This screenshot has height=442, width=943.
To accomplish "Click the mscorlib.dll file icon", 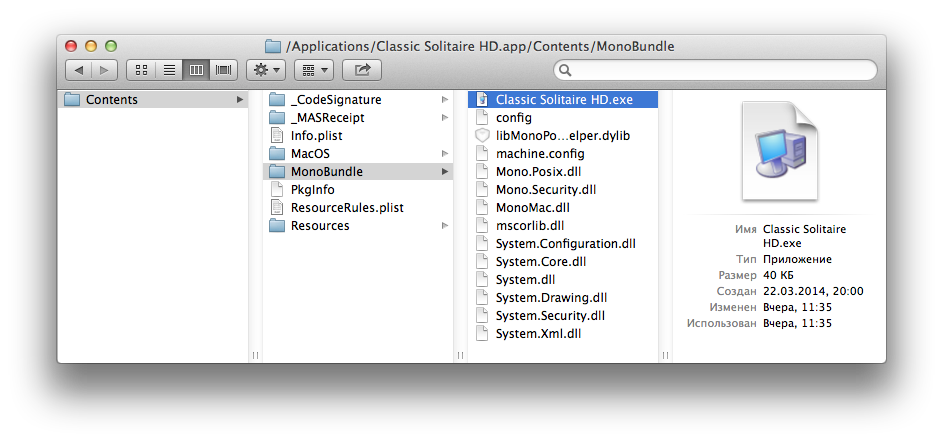I will click(482, 226).
